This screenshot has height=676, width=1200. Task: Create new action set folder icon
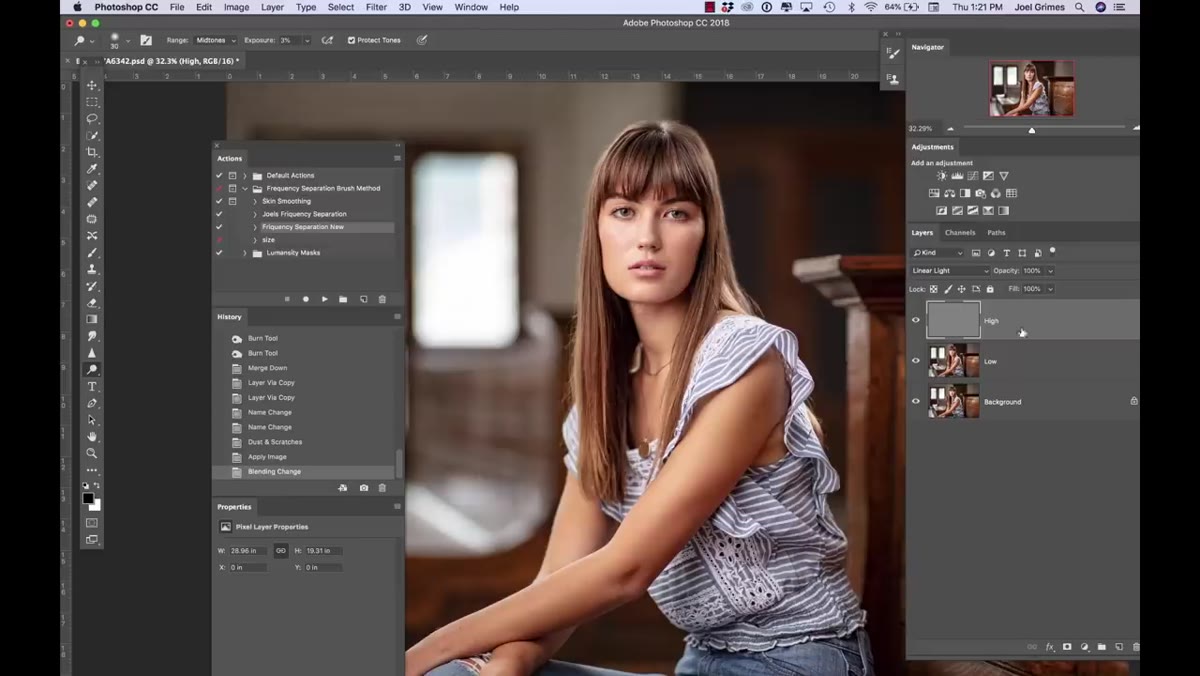coord(343,299)
